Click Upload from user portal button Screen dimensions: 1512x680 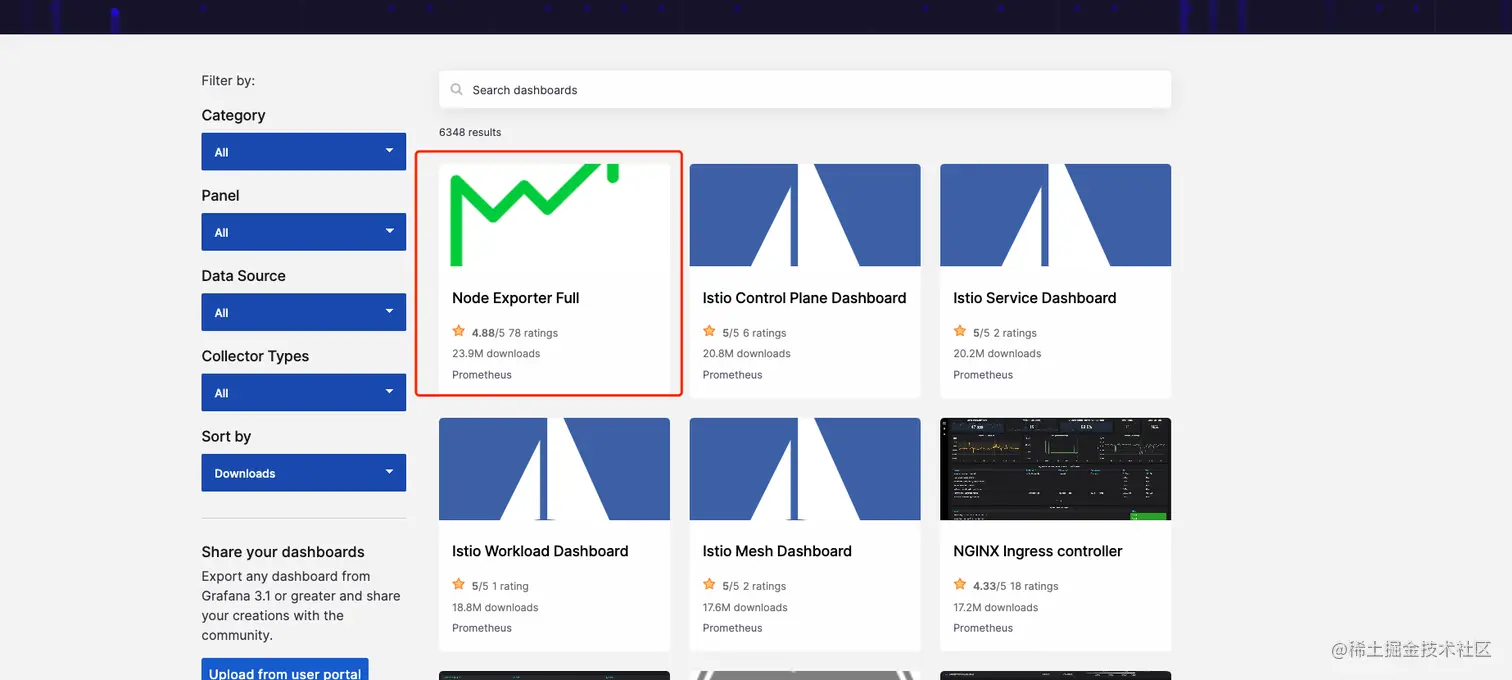(285, 669)
